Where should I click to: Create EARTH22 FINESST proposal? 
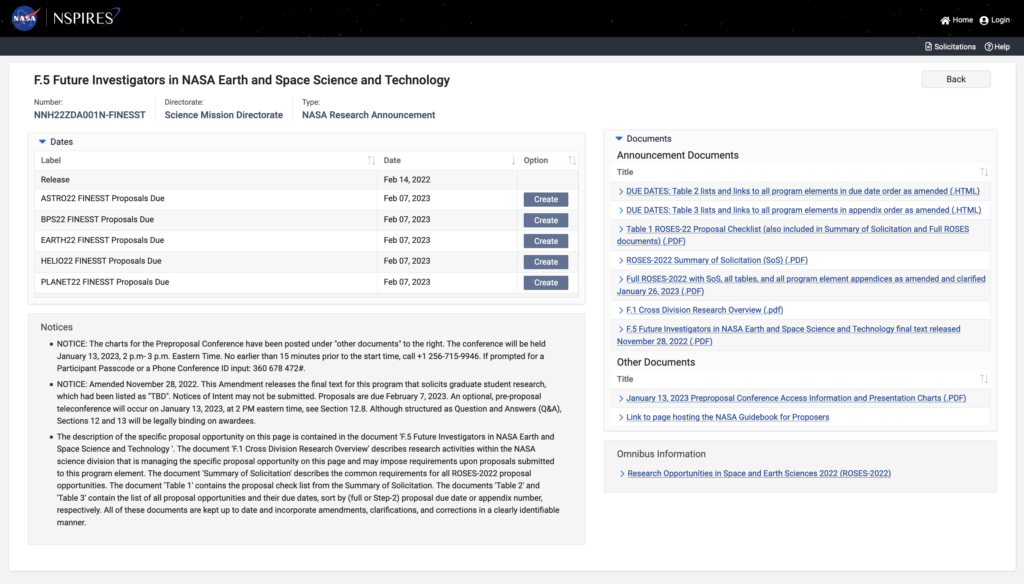click(x=545, y=241)
